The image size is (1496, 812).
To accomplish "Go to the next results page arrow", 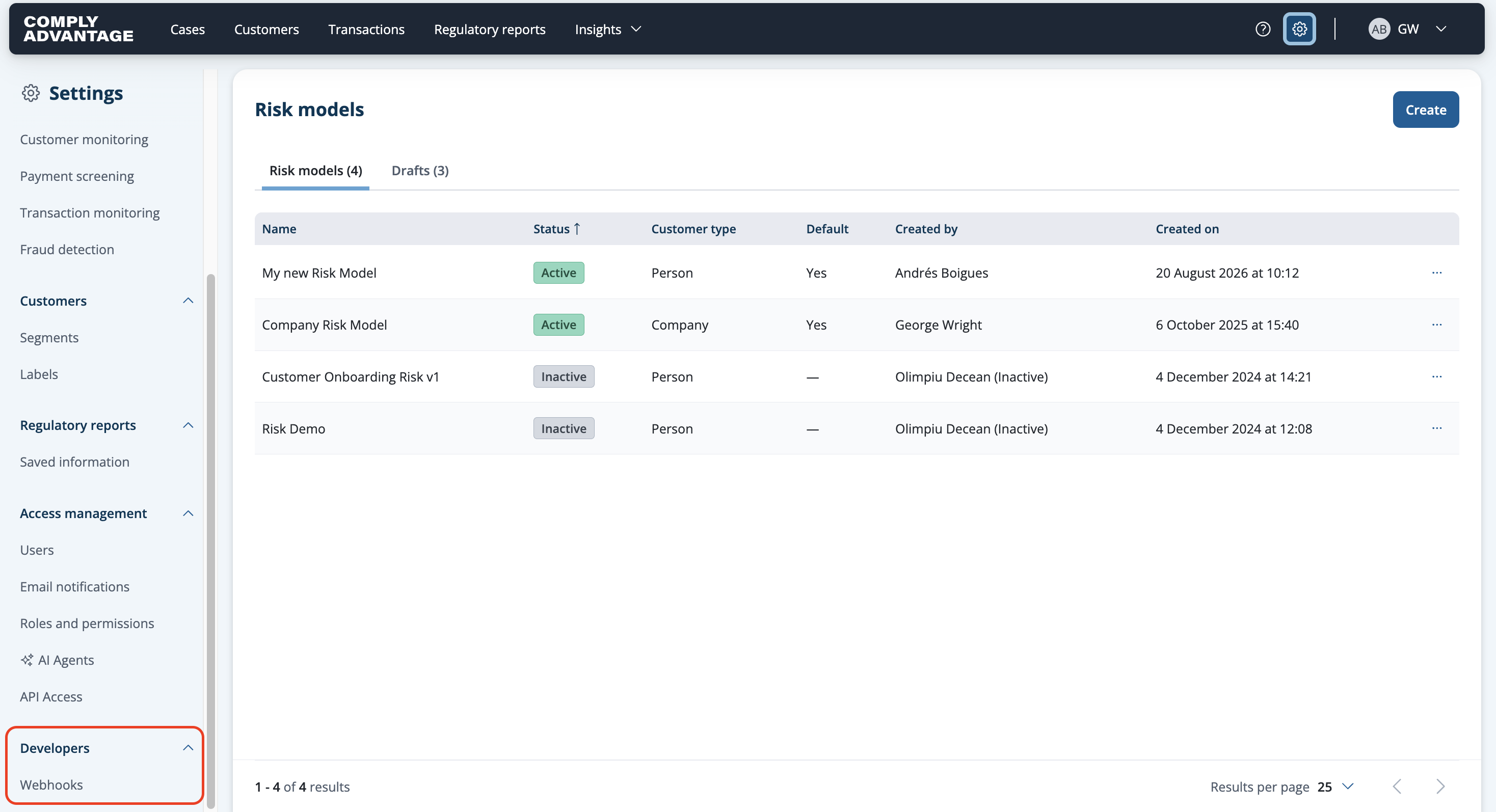I will click(1440, 787).
